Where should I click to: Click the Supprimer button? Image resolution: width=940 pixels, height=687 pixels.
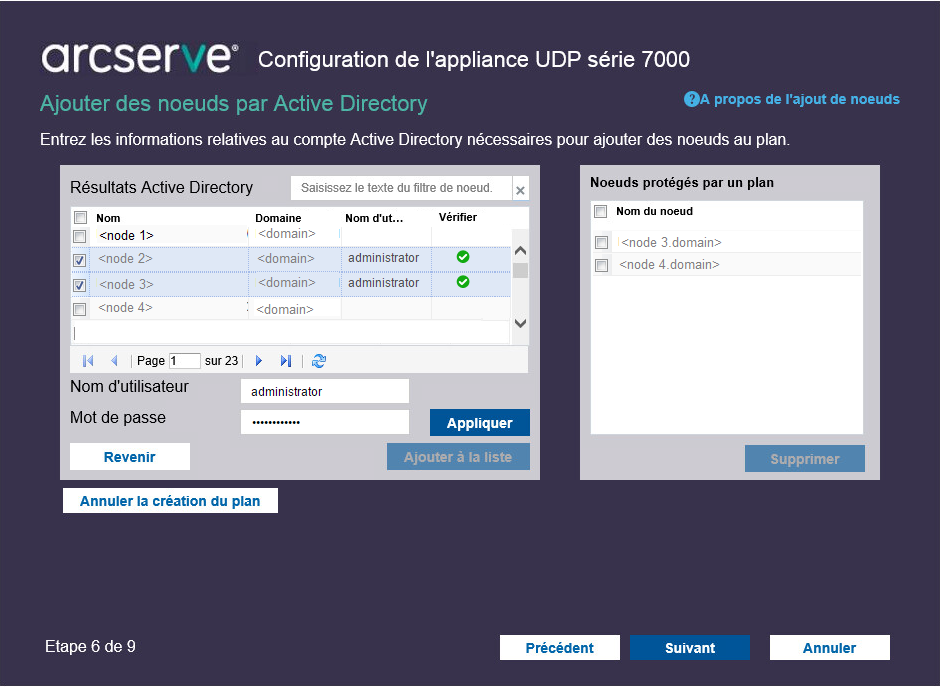point(805,459)
